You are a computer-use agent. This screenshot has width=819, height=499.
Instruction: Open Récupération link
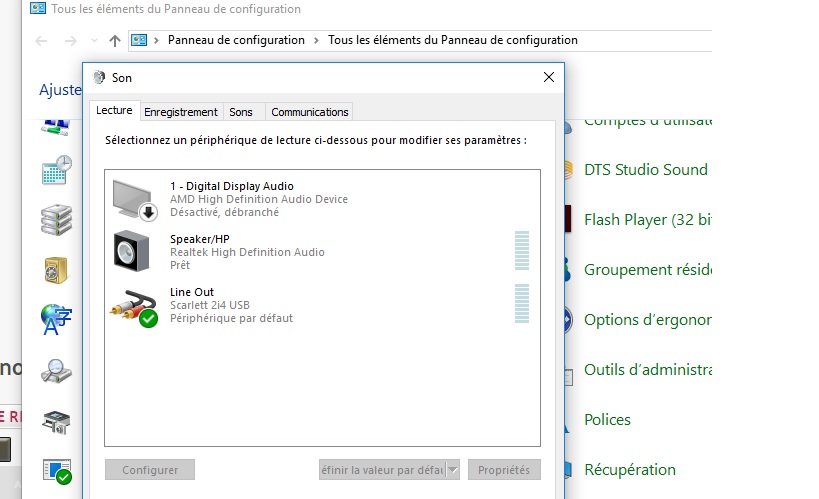[629, 470]
